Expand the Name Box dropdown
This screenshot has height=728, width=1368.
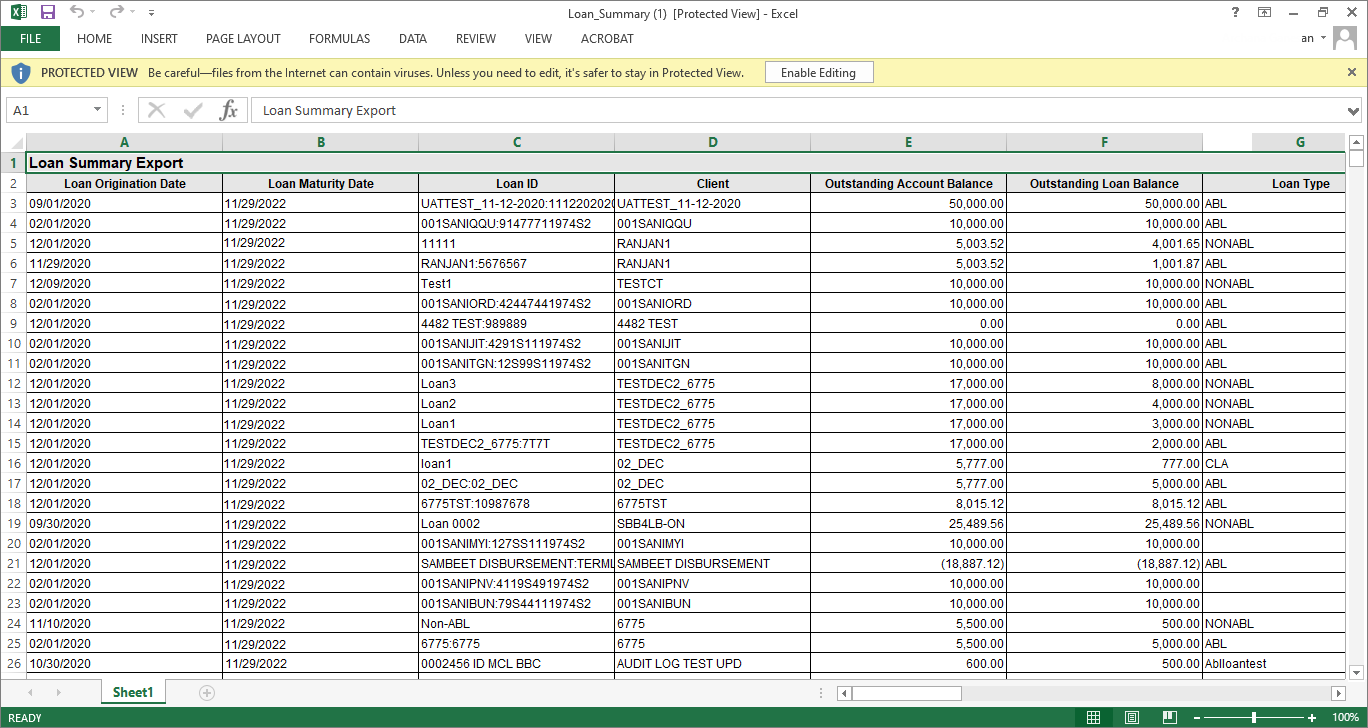coord(97,110)
